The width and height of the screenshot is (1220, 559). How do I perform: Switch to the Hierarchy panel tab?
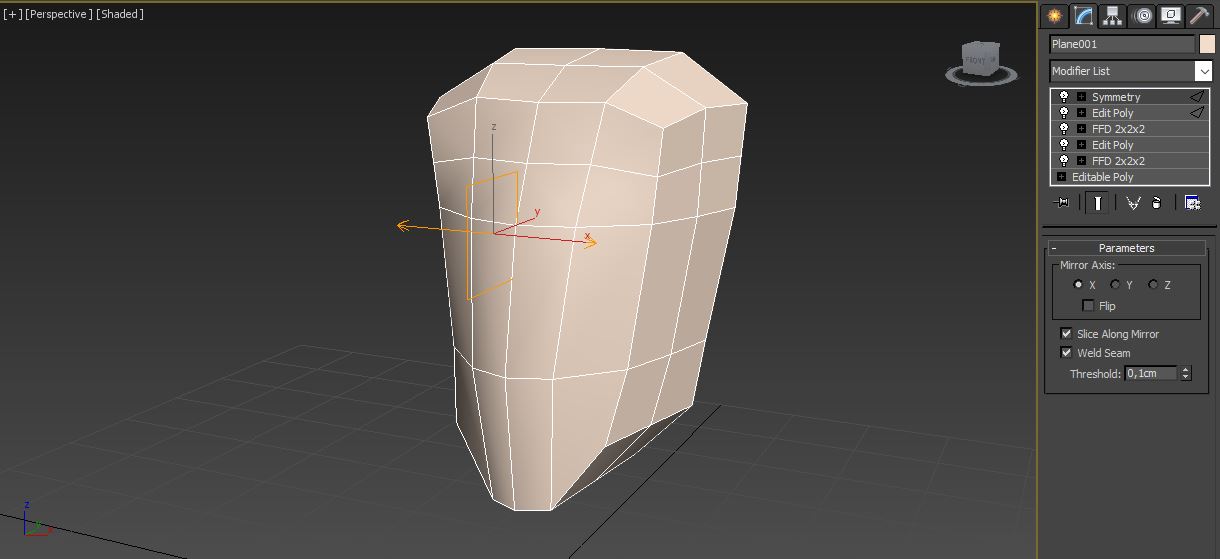(x=1112, y=16)
